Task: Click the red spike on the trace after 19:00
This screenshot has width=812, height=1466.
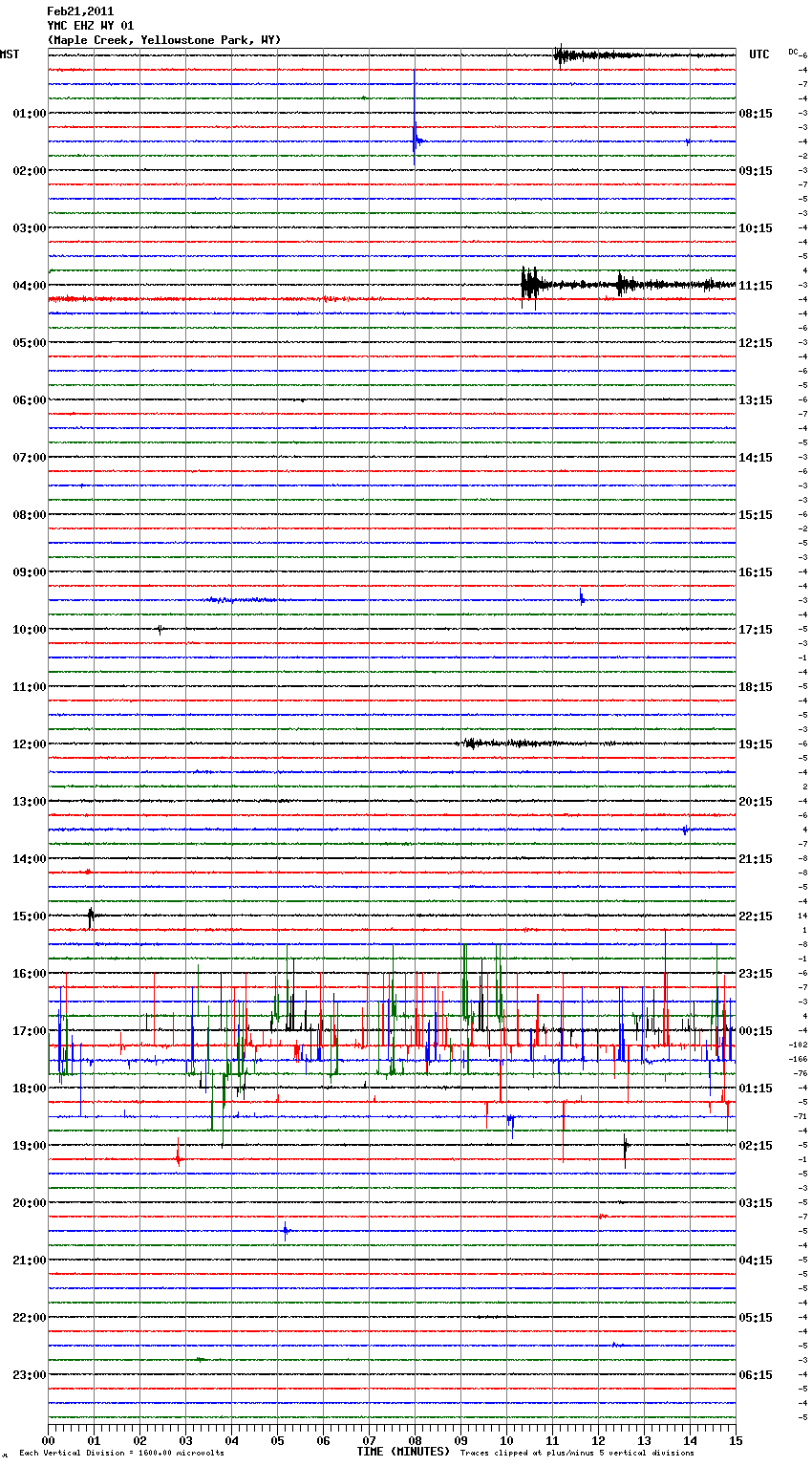Action: pyautogui.click(x=179, y=1152)
